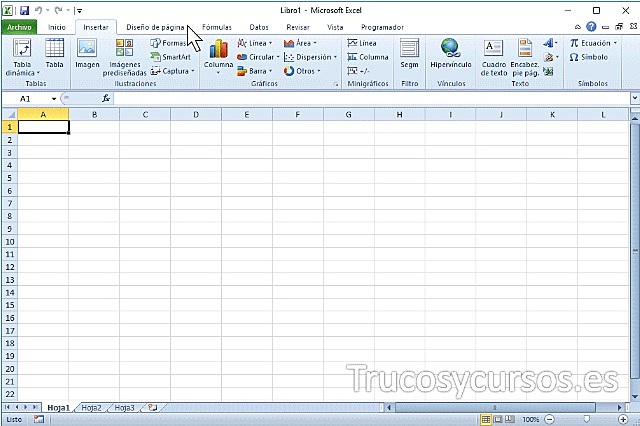Select all cells with the corner button

click(10, 115)
